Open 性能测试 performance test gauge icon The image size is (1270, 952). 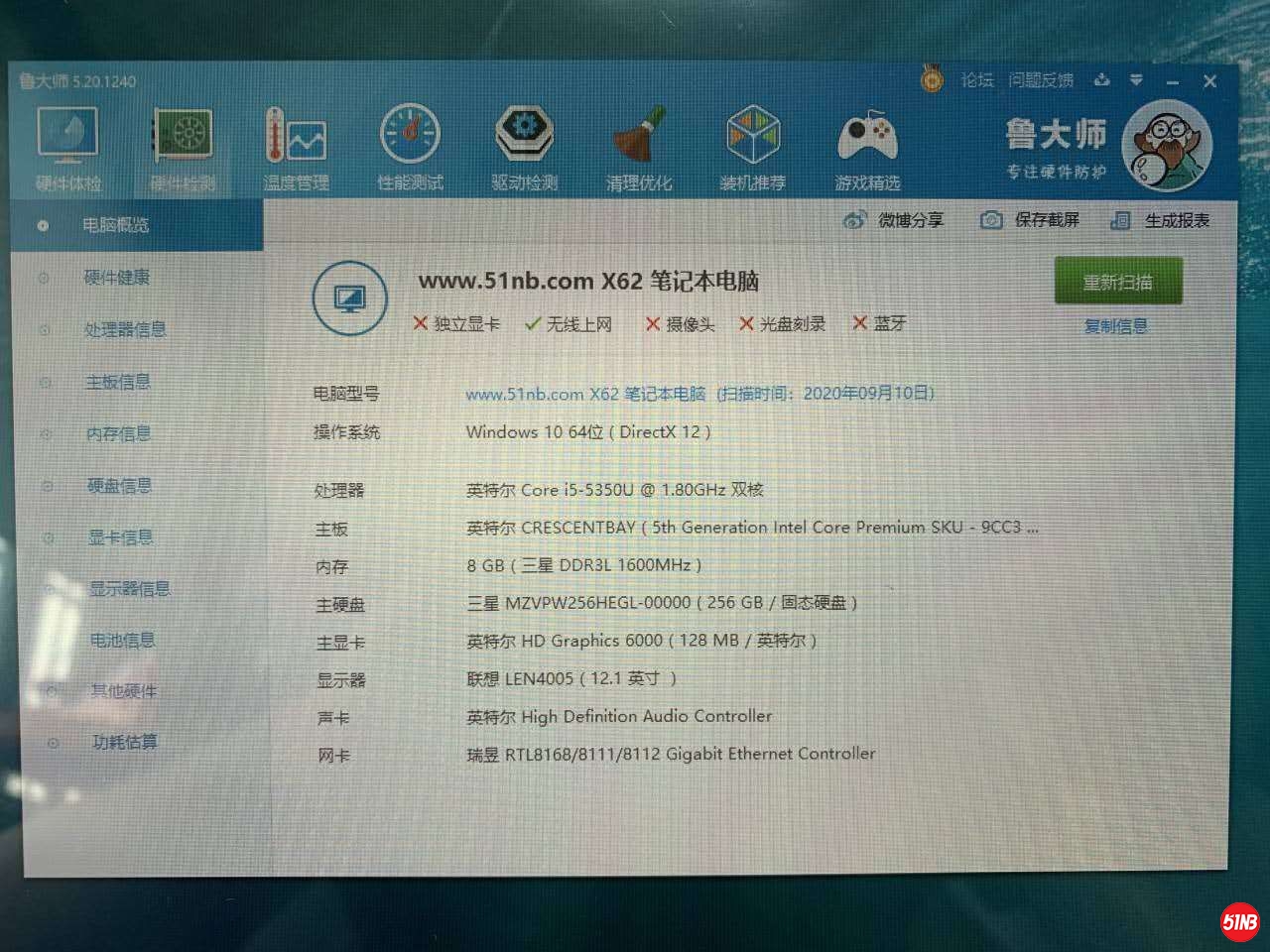click(410, 148)
